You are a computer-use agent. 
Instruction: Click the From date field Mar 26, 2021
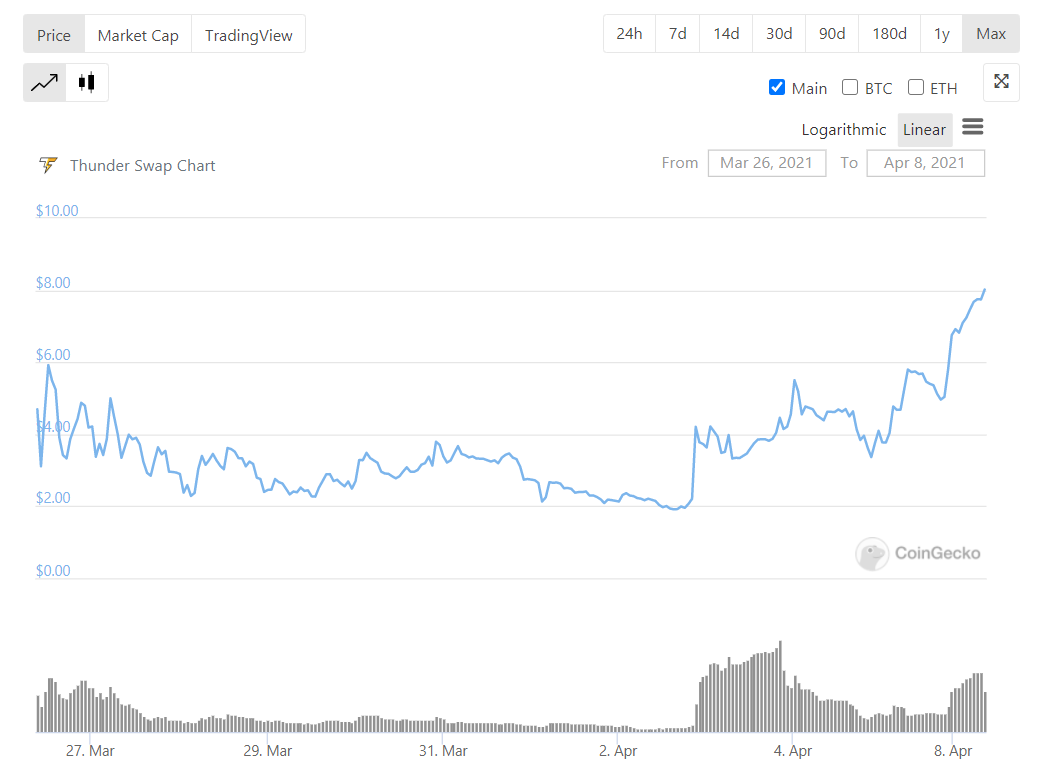(x=767, y=163)
